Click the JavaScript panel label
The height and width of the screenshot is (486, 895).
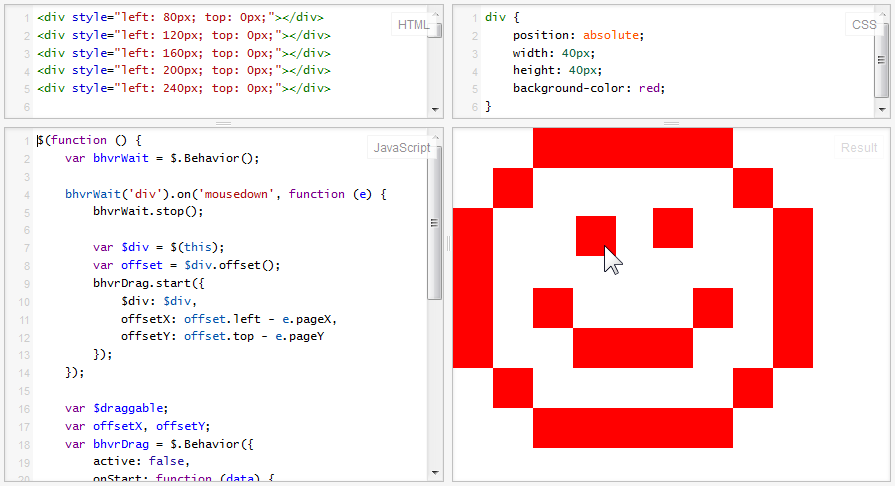(401, 147)
